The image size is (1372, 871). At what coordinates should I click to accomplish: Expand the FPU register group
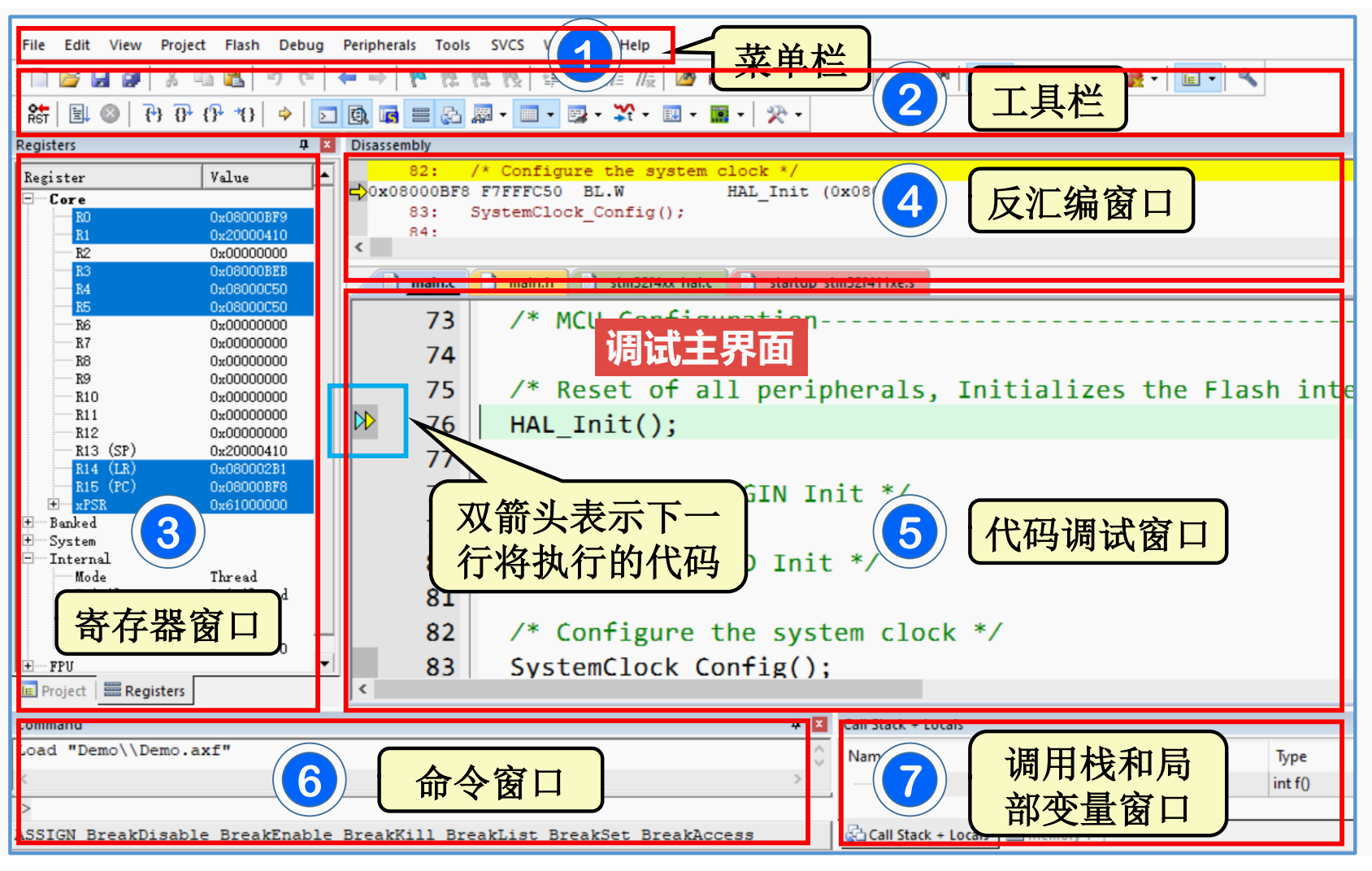[28, 666]
